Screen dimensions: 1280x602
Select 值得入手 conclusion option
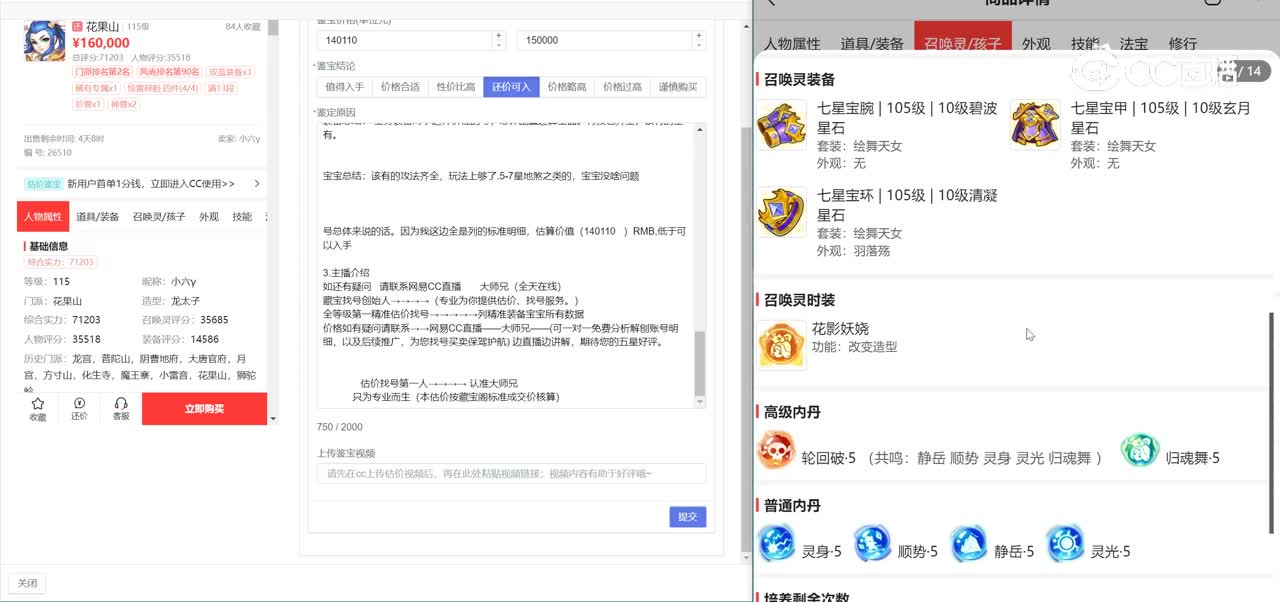click(345, 87)
